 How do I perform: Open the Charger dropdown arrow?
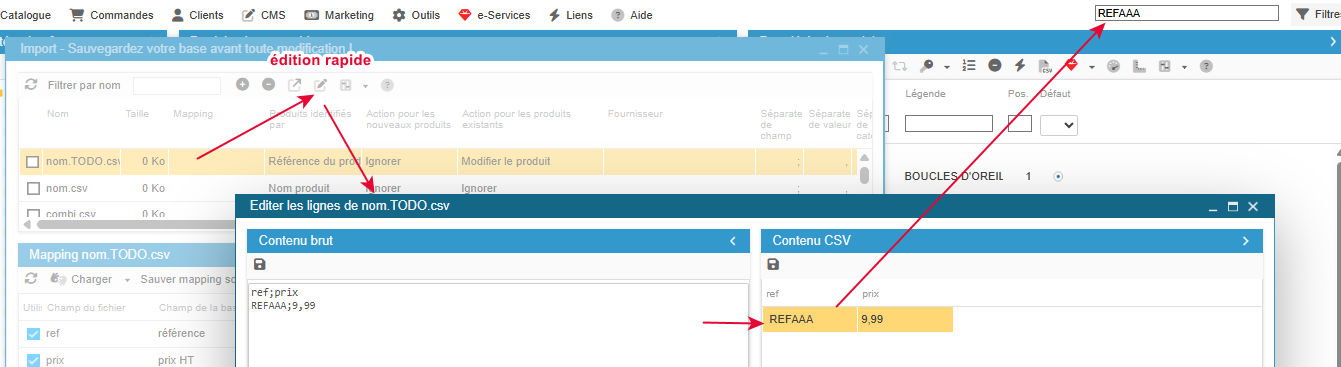tap(126, 280)
